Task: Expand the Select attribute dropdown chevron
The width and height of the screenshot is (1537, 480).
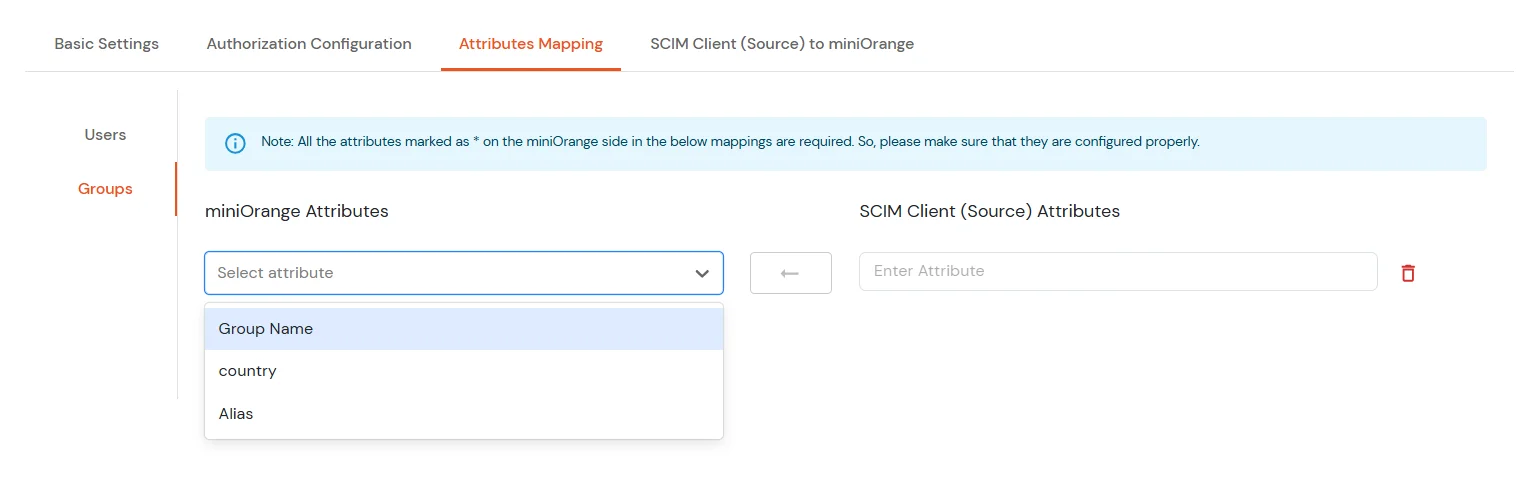Action: 702,273
